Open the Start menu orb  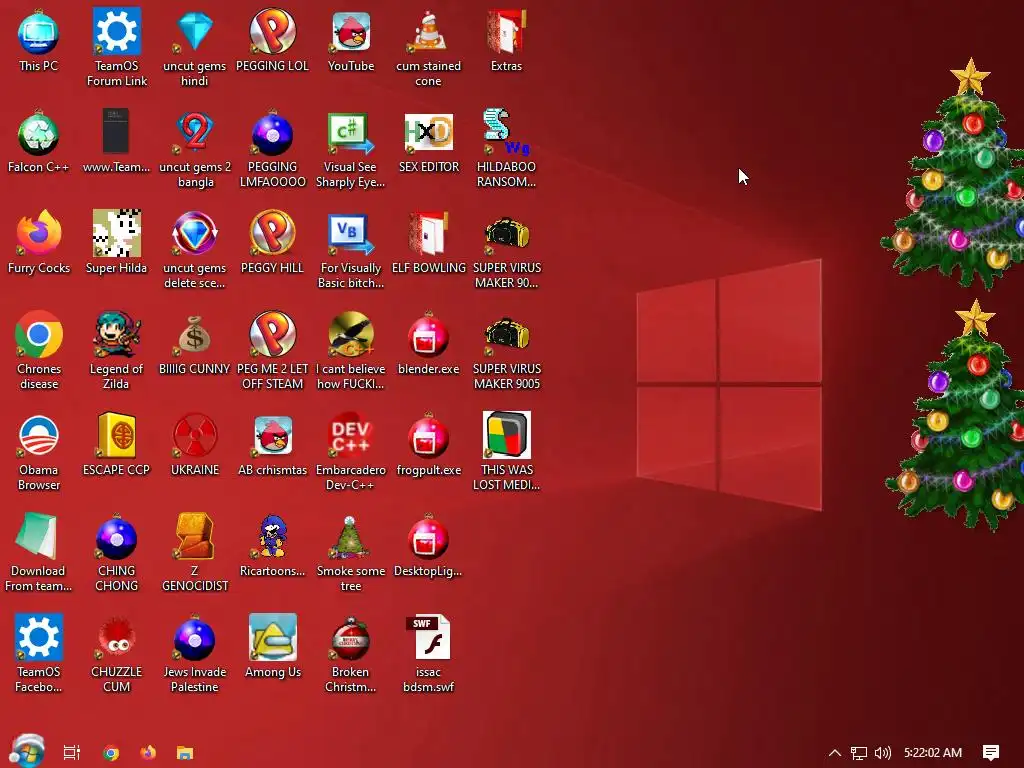(x=27, y=752)
